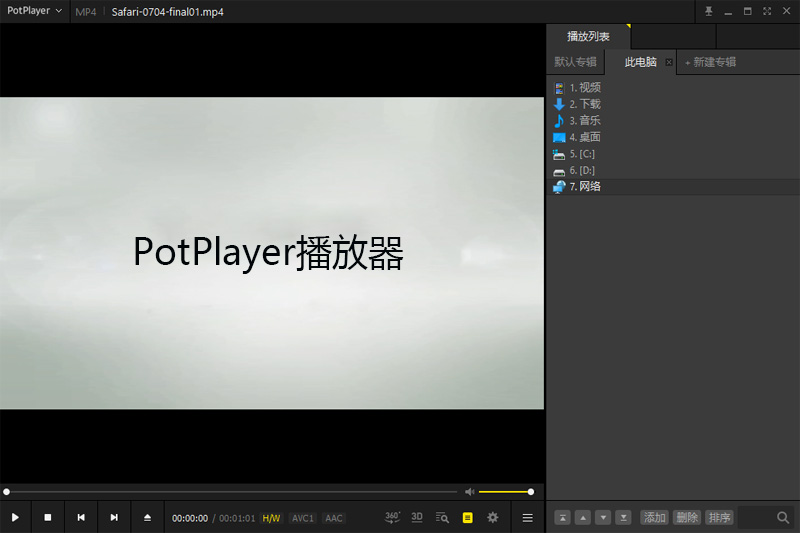Image resolution: width=800 pixels, height=533 pixels.
Task: Select the 2. 下载 playlist item
Action: pyautogui.click(x=585, y=104)
